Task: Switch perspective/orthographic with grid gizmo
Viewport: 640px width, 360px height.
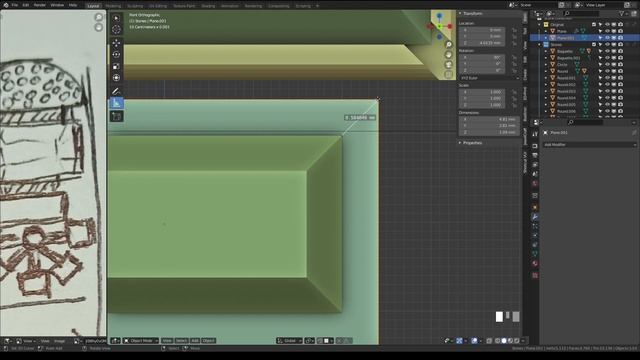Action: 449,75
